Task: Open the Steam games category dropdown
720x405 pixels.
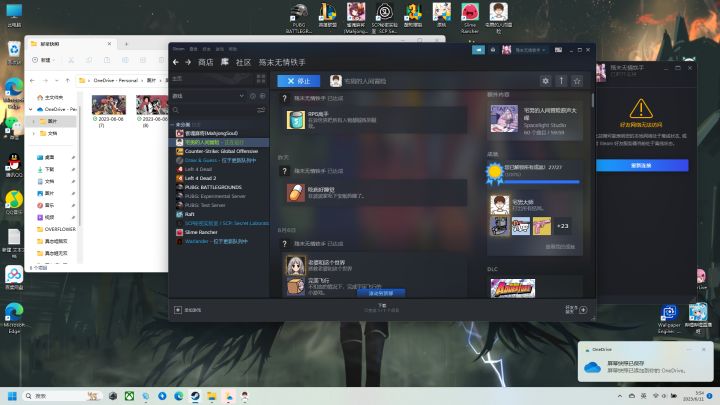Action: click(208, 96)
